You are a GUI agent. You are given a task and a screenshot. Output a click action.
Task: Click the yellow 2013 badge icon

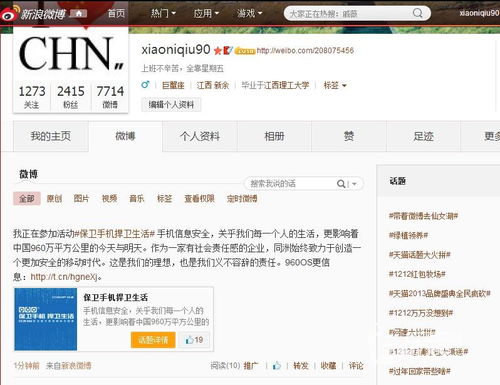245,51
